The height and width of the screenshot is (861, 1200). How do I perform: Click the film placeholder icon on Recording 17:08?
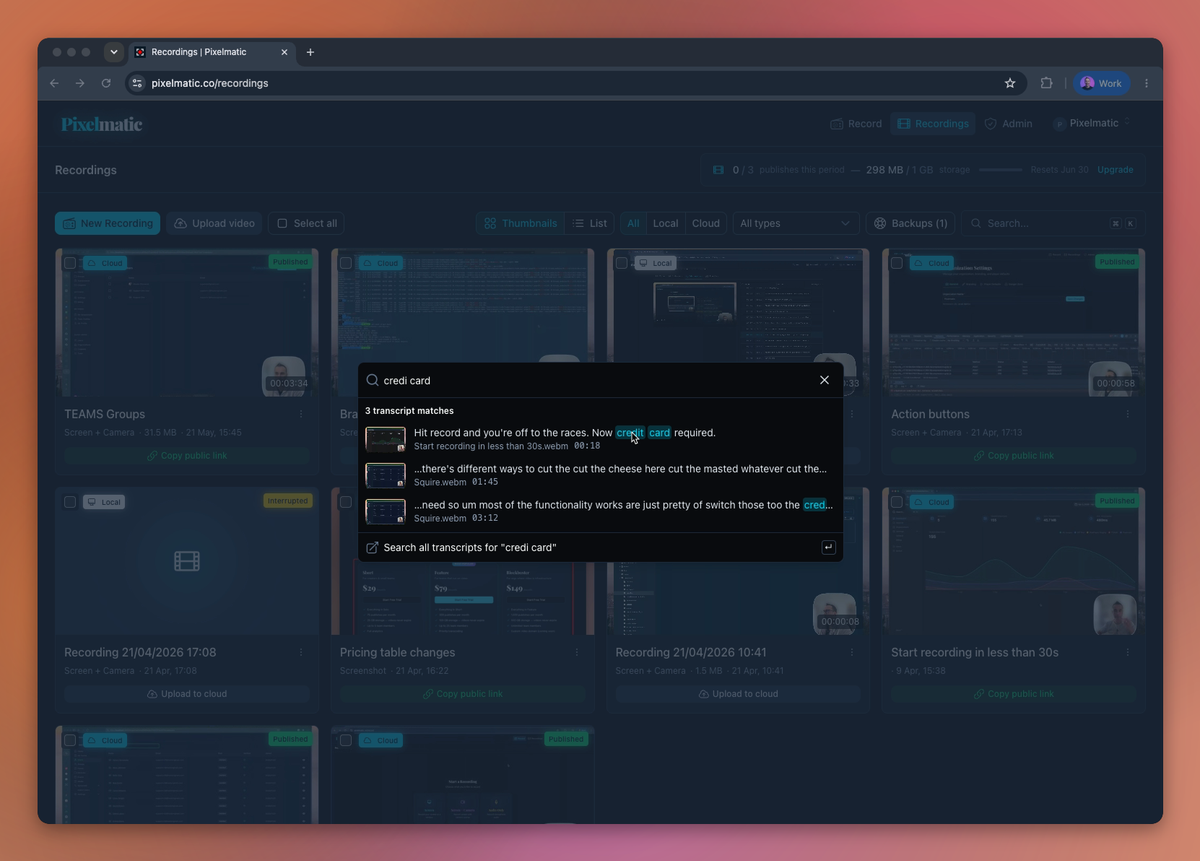click(x=187, y=561)
